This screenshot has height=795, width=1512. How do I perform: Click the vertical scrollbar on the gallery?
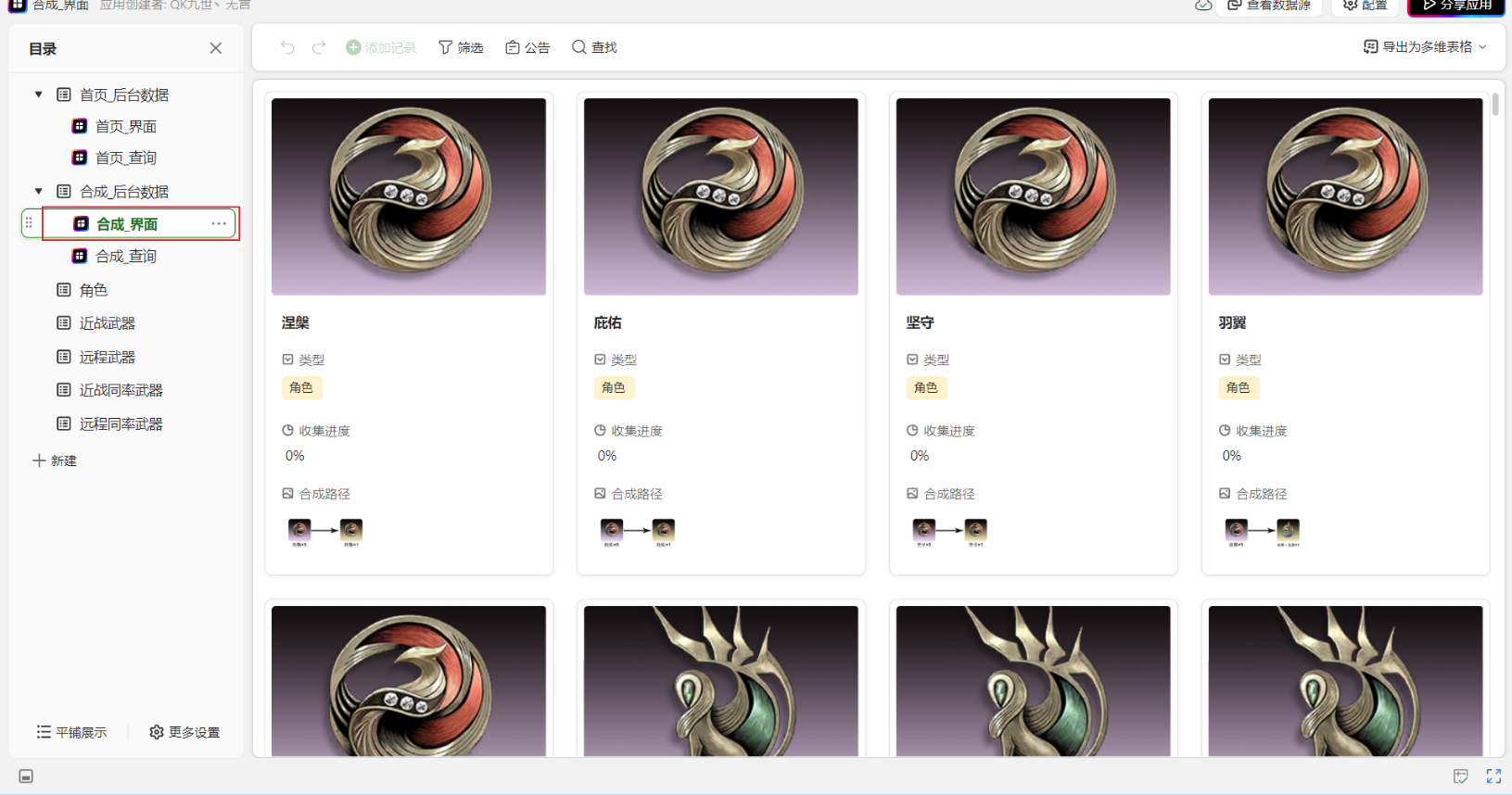click(1495, 104)
